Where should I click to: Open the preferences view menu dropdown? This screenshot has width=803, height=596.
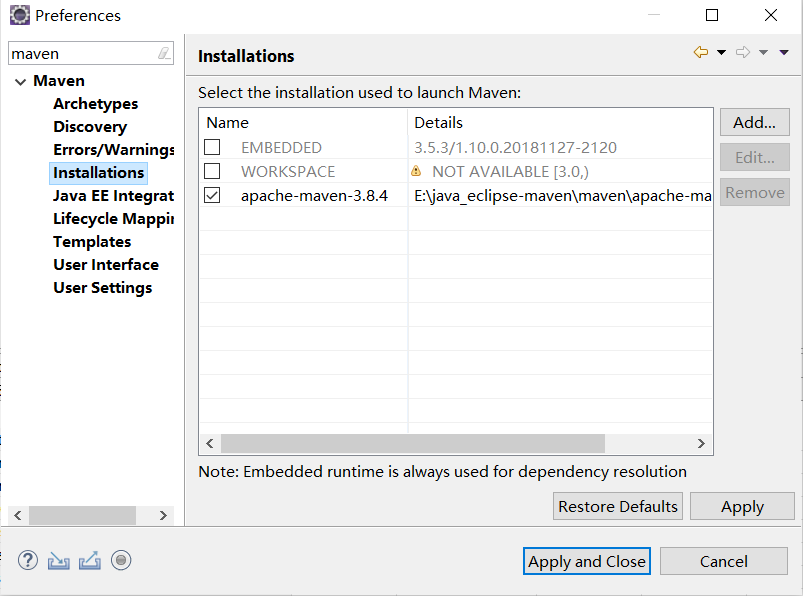[x=783, y=53]
